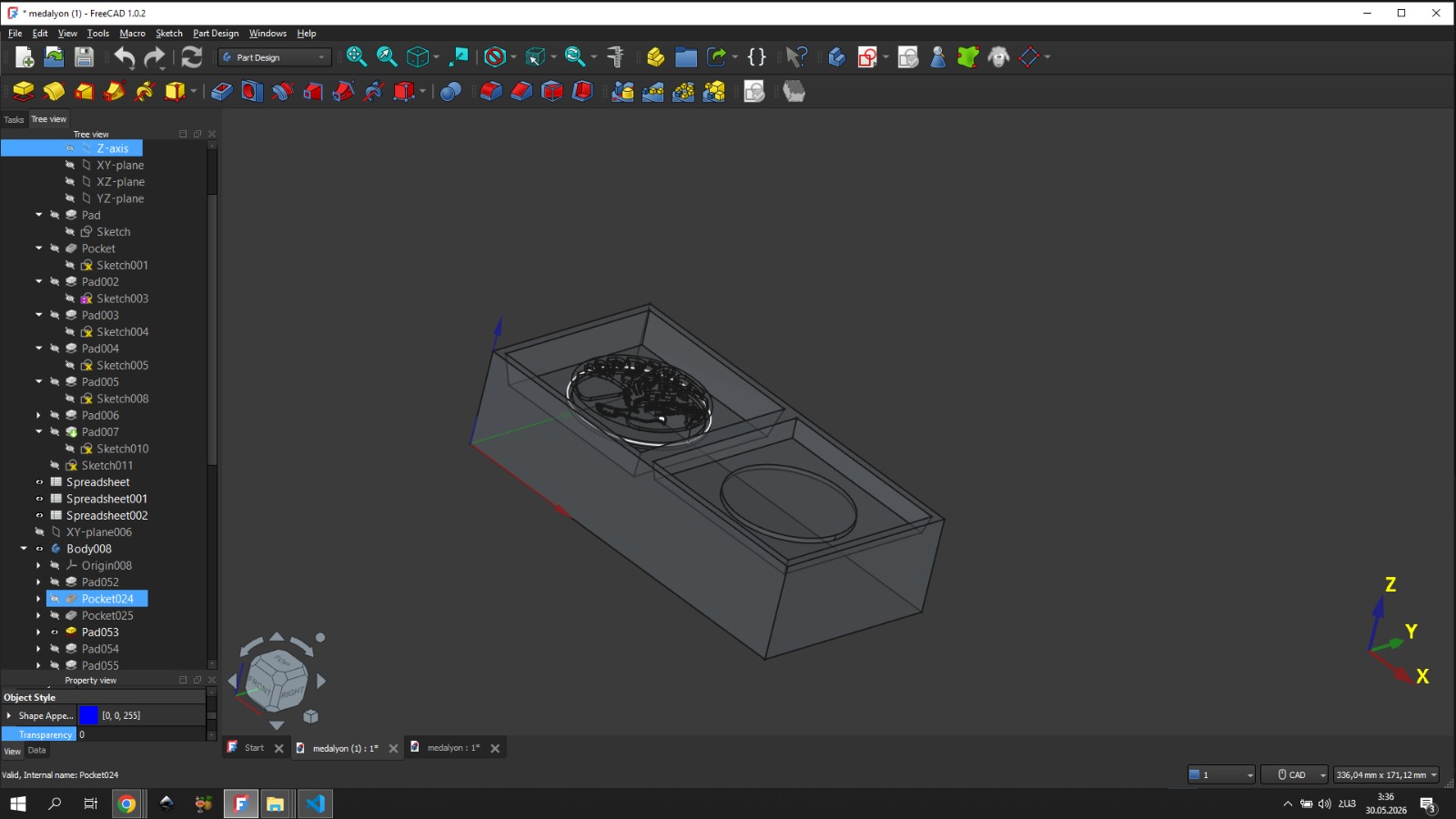Click the blue Shape Appearance color swatch
This screenshot has width=1456, height=819.
[x=88, y=716]
